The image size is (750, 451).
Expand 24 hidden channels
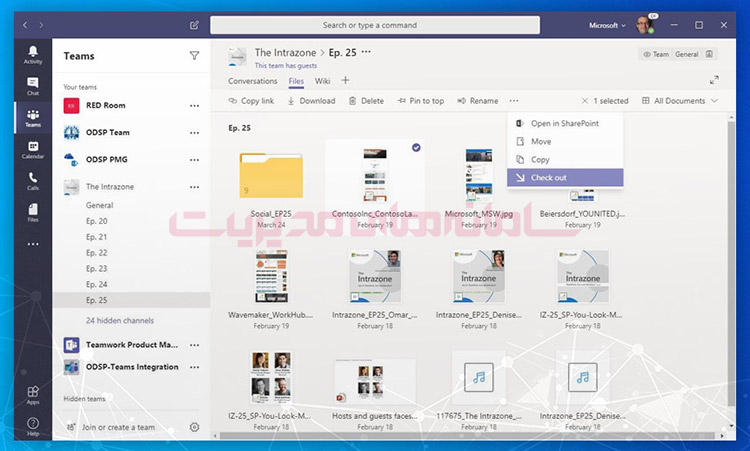point(120,320)
